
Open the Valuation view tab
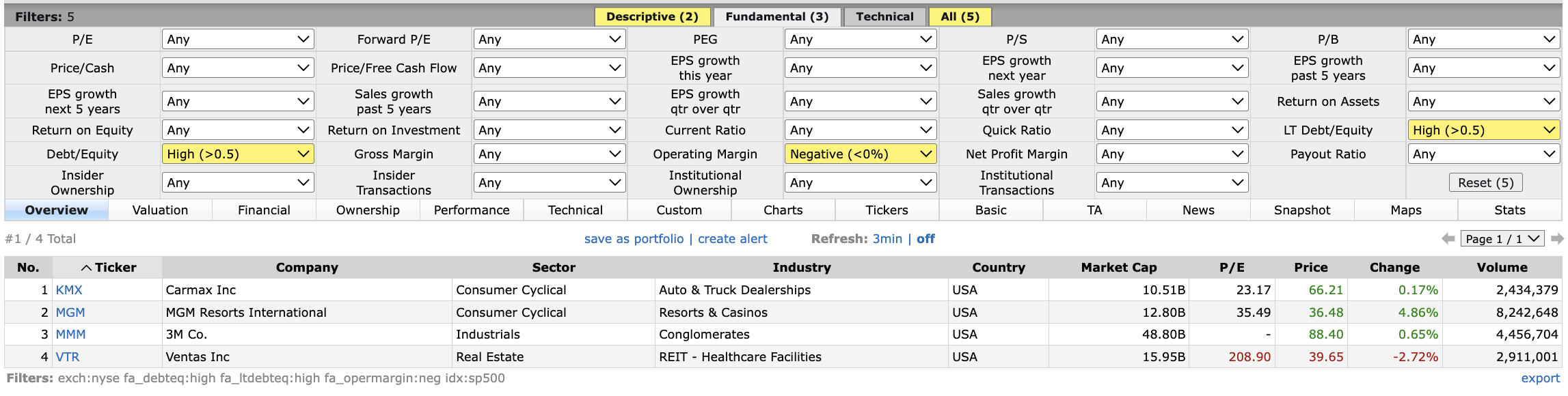(x=160, y=210)
